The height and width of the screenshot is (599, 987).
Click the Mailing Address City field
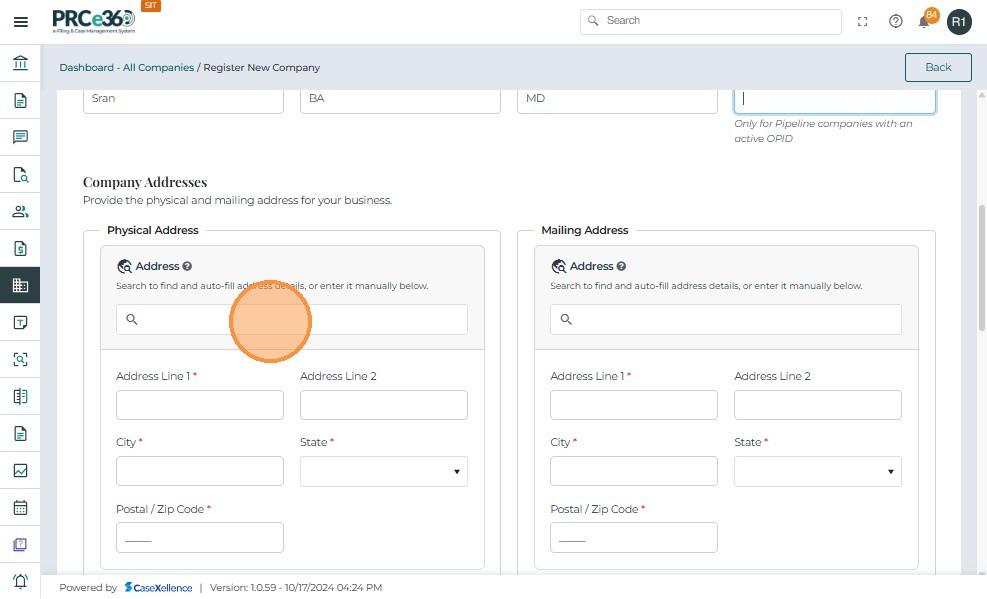pos(634,471)
